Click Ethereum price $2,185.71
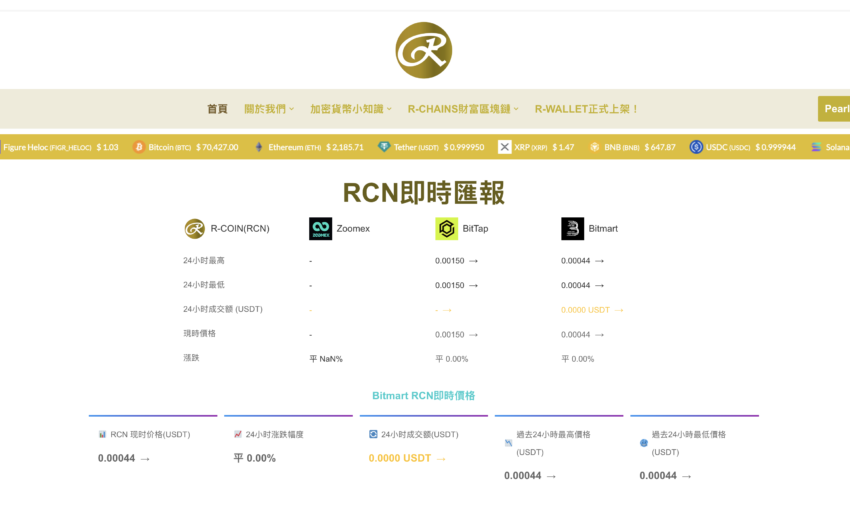The width and height of the screenshot is (850, 520). [x=345, y=147]
